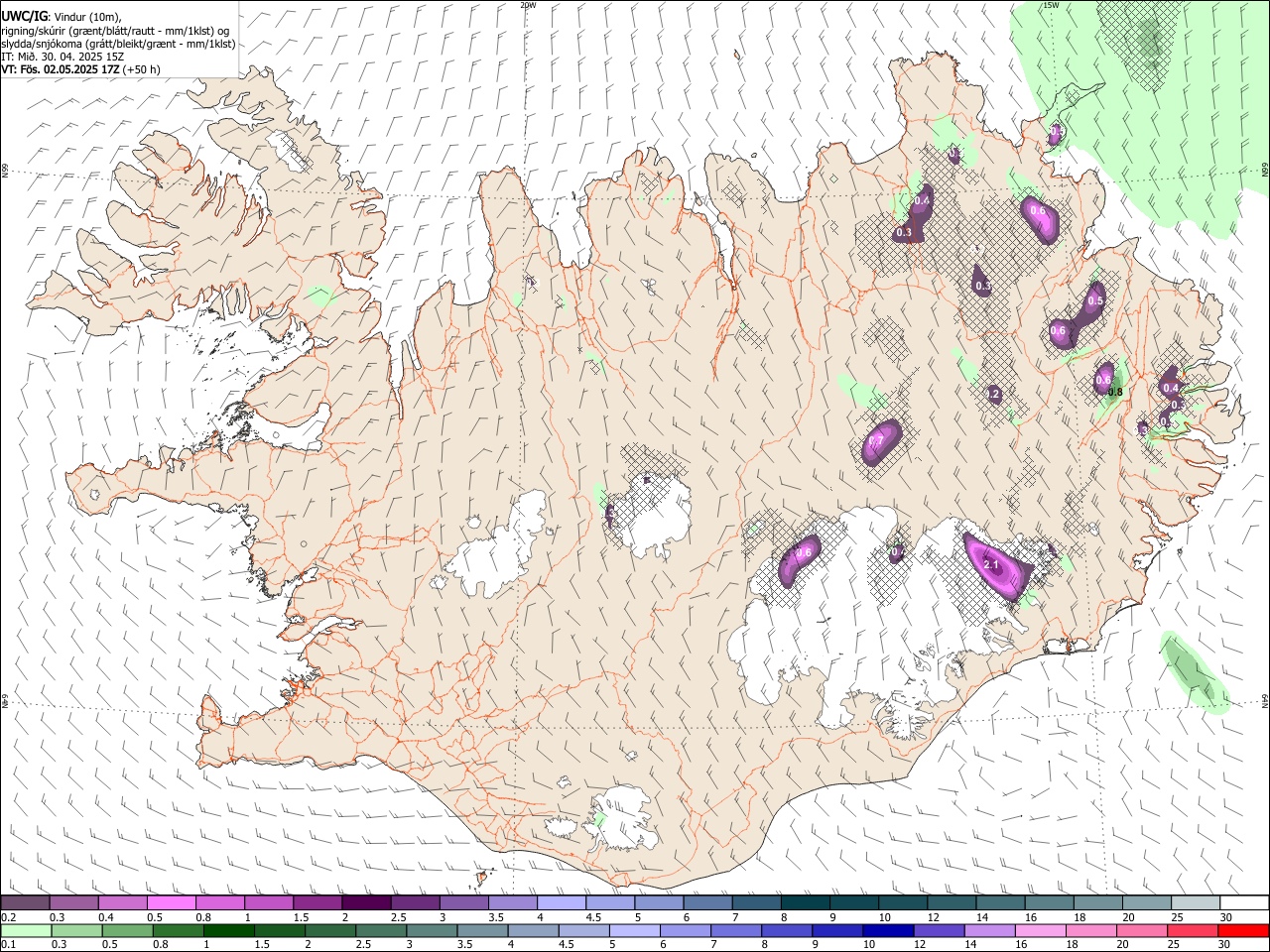
Task: Click the 'IT: Mið. 30. 04. 2025 15Z' initial time
Action: pyautogui.click(x=63, y=57)
